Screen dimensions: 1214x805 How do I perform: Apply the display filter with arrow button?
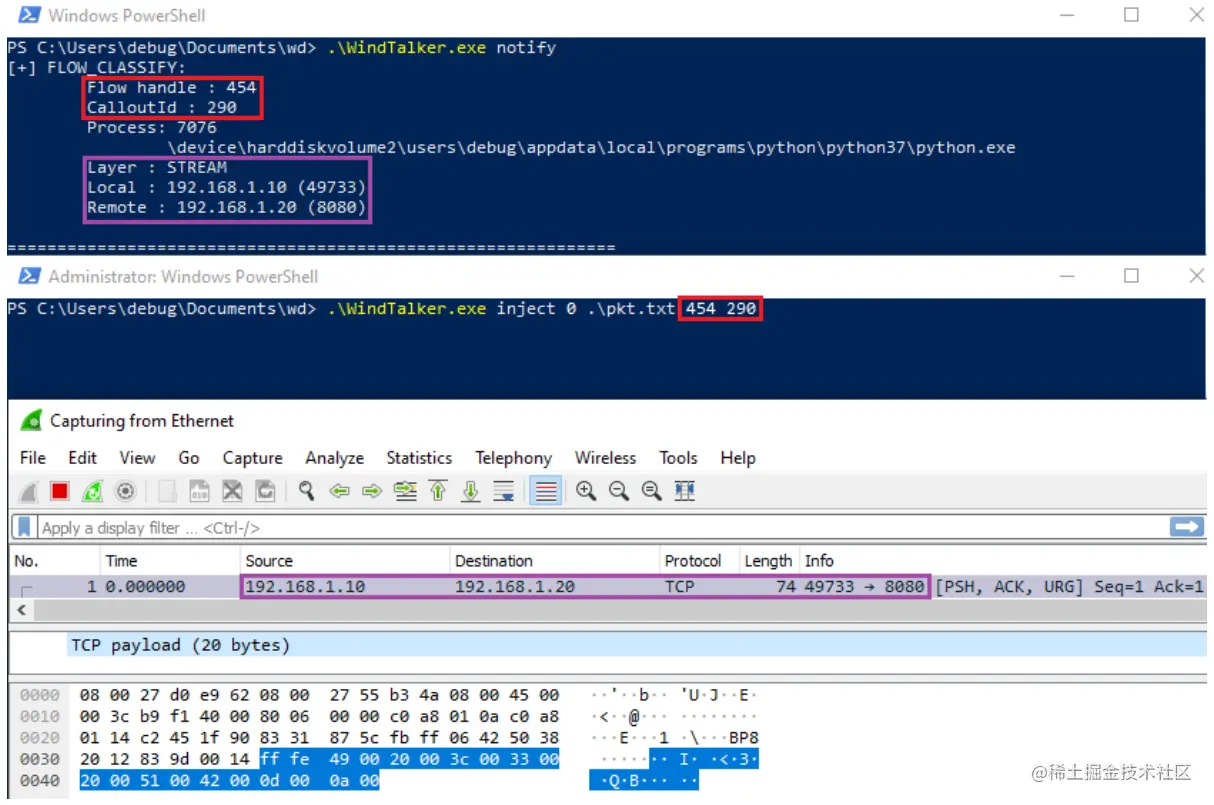[x=1187, y=527]
